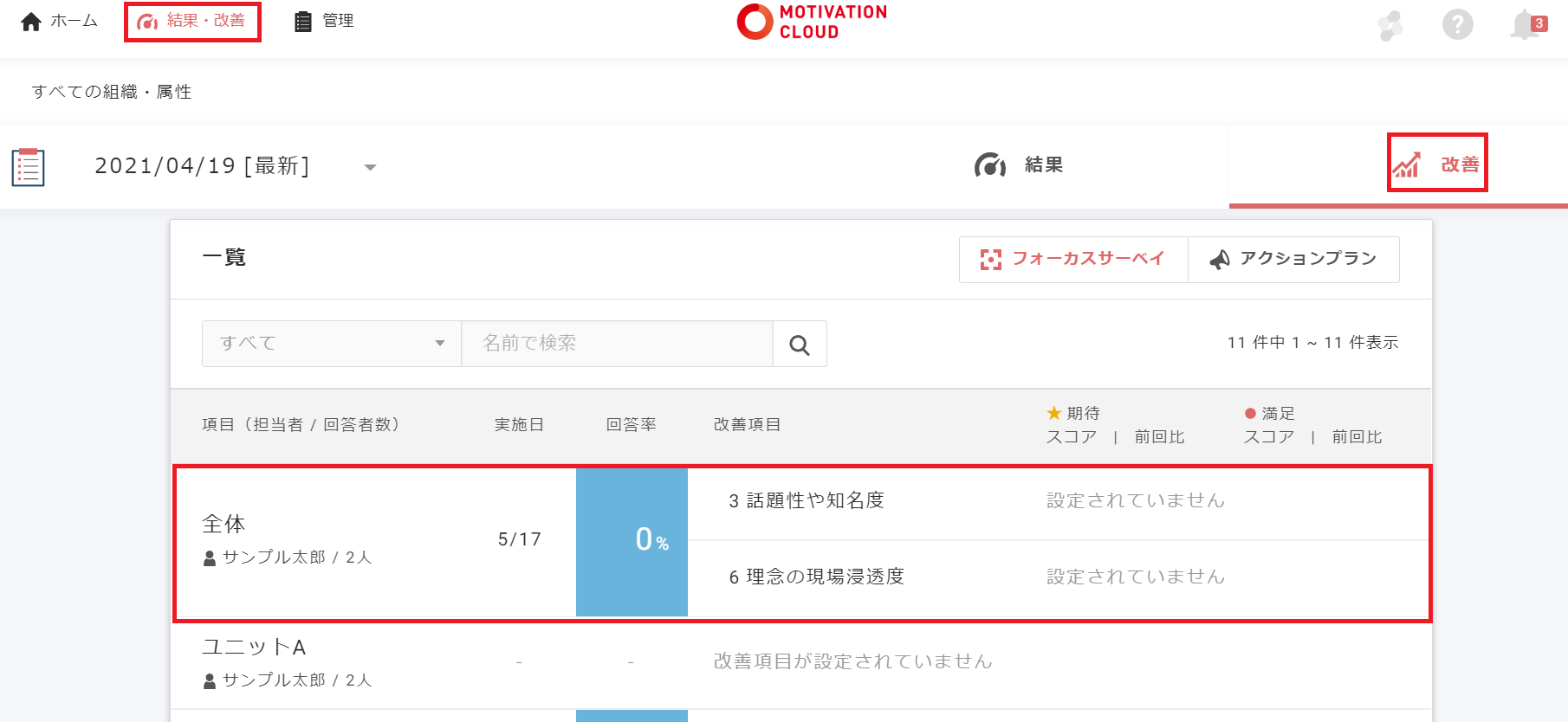The height and width of the screenshot is (722, 1568).
Task: Click the 名前で検索 search field
Action: (x=617, y=344)
